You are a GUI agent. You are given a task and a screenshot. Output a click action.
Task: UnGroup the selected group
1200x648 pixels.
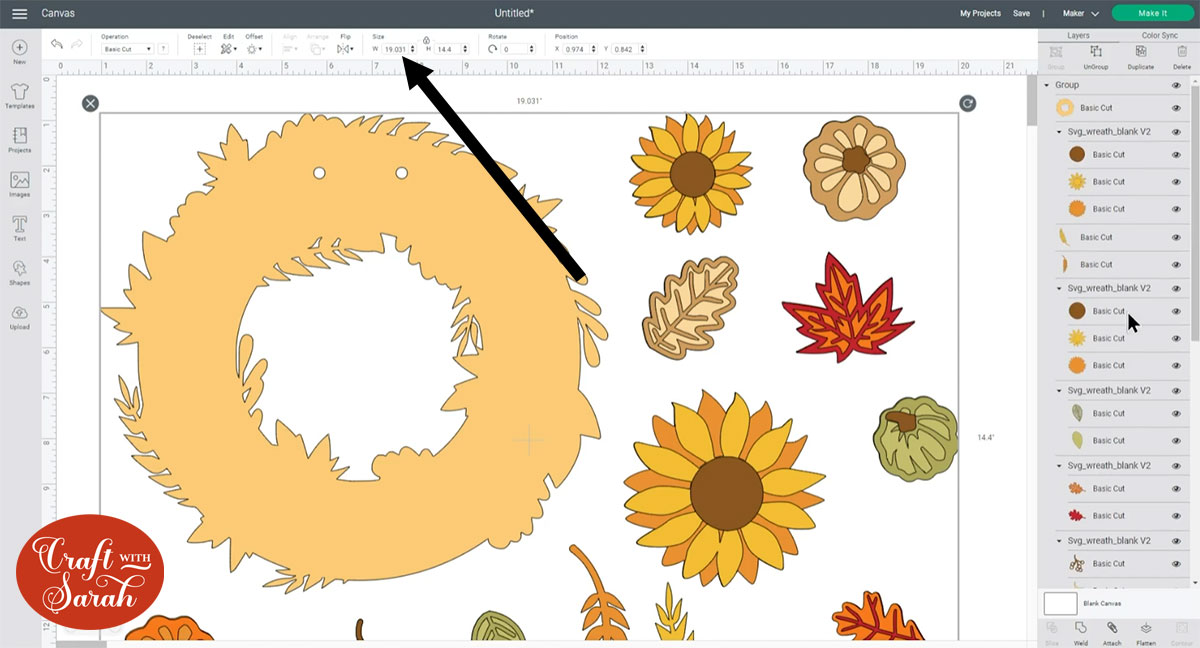1098,60
